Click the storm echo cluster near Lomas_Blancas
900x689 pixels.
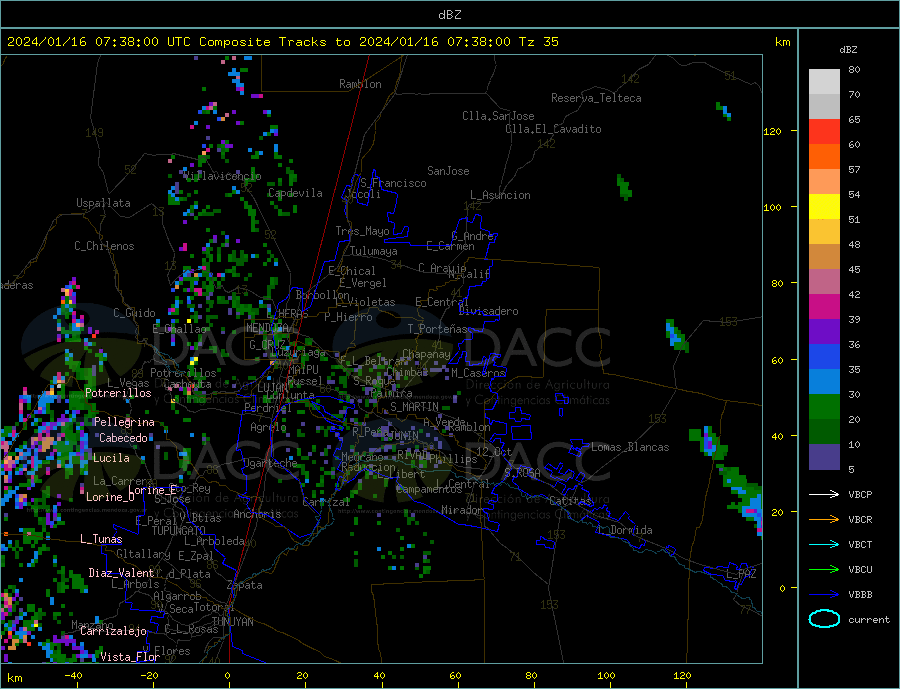pyautogui.click(x=710, y=441)
